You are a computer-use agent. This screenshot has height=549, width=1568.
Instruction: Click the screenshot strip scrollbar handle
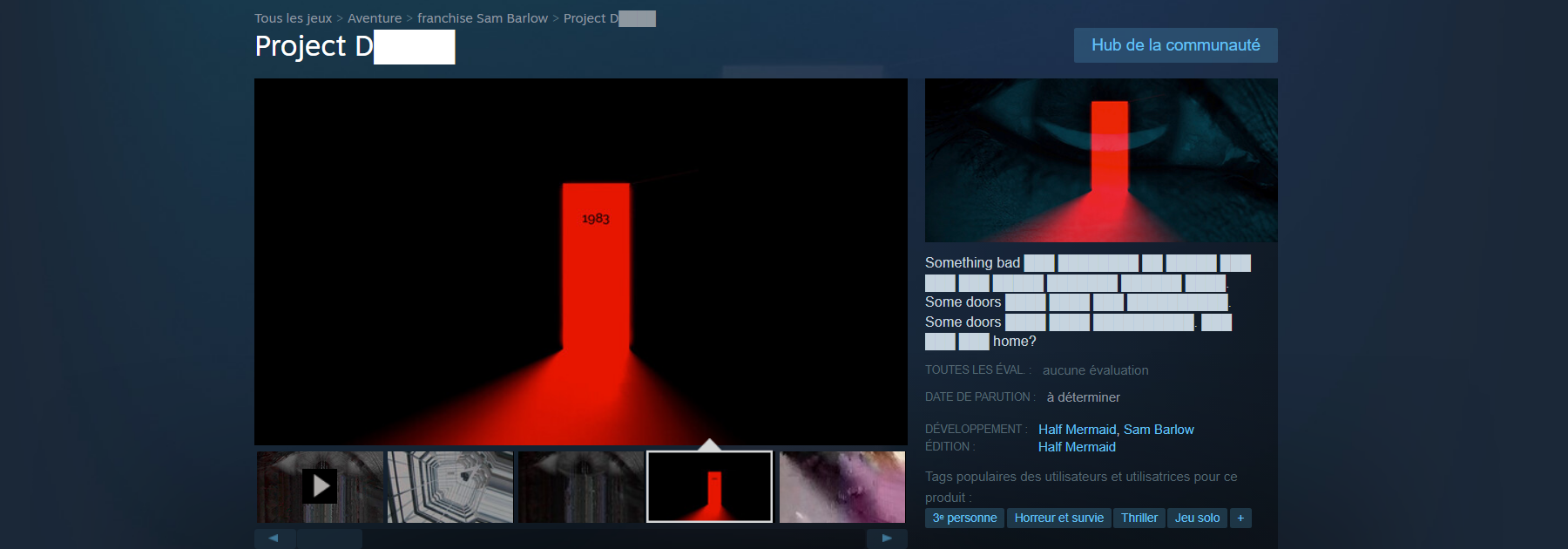(x=329, y=539)
